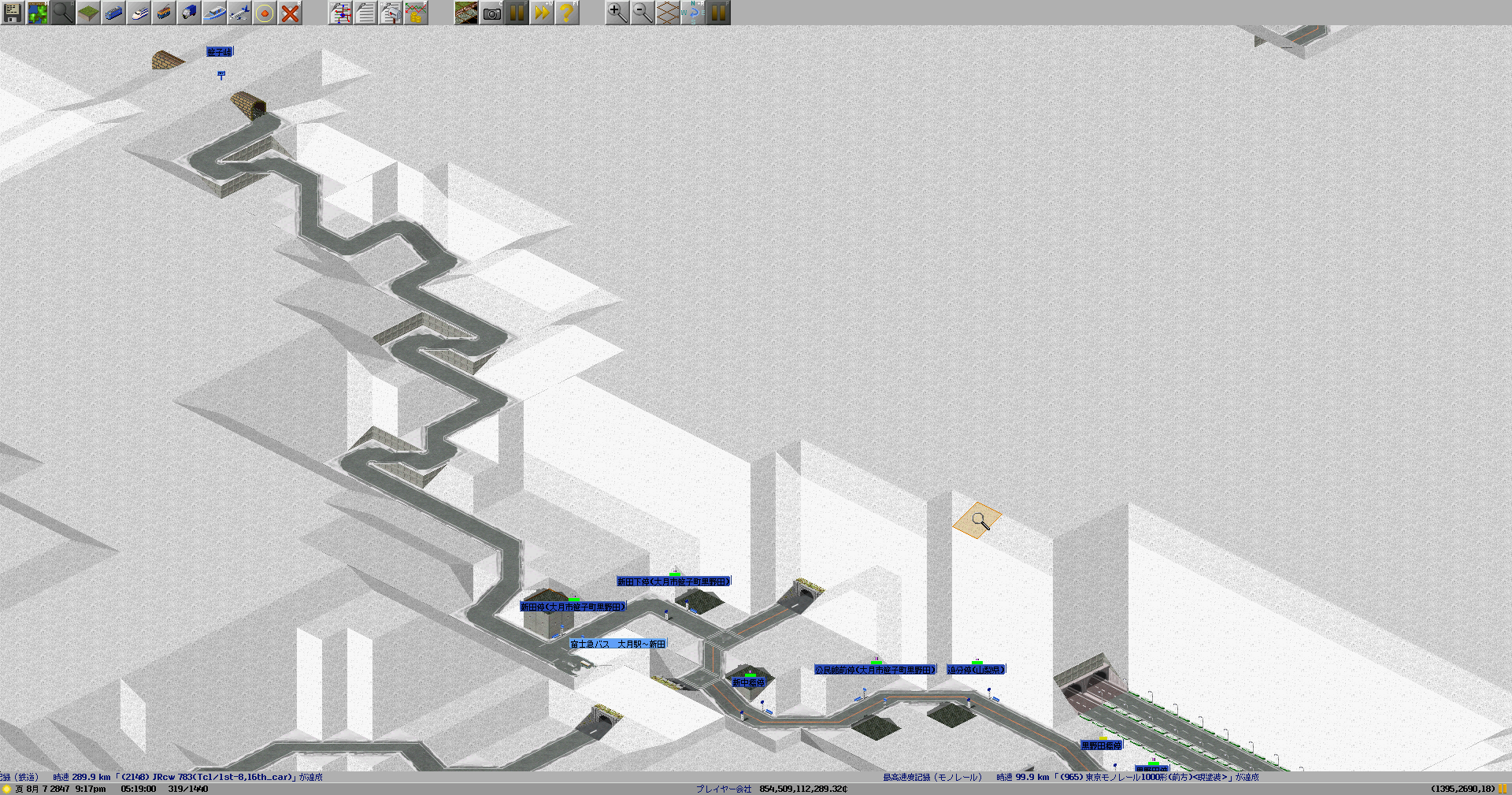
Task: Open the blue train railway tools
Action: [x=113, y=13]
